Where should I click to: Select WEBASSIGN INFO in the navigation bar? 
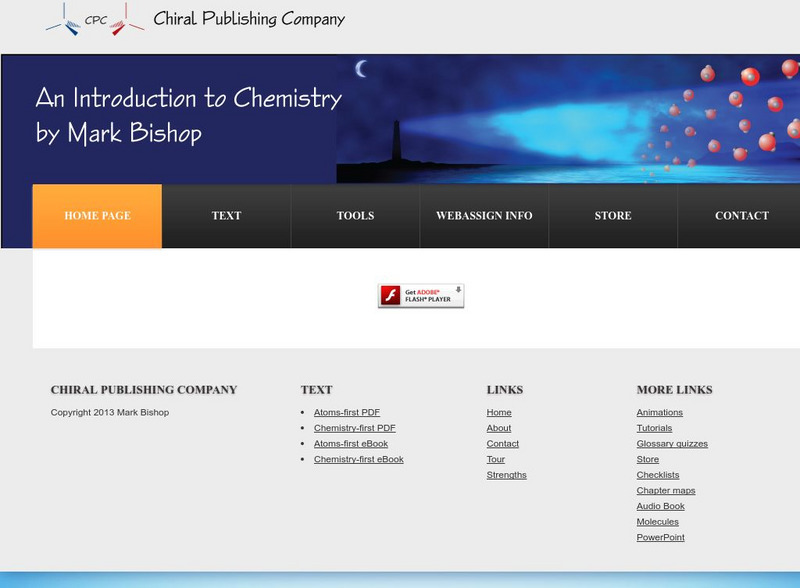[484, 215]
